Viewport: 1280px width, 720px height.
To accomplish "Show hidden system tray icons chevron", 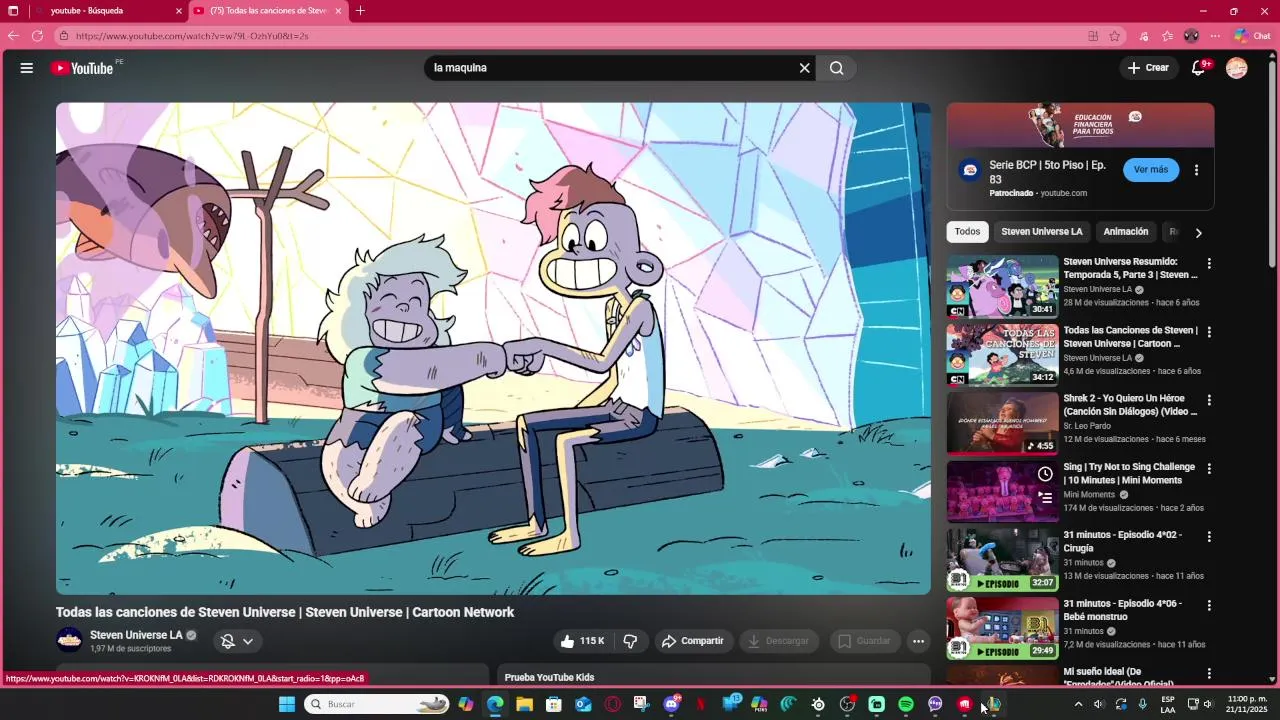I will 1078,704.
